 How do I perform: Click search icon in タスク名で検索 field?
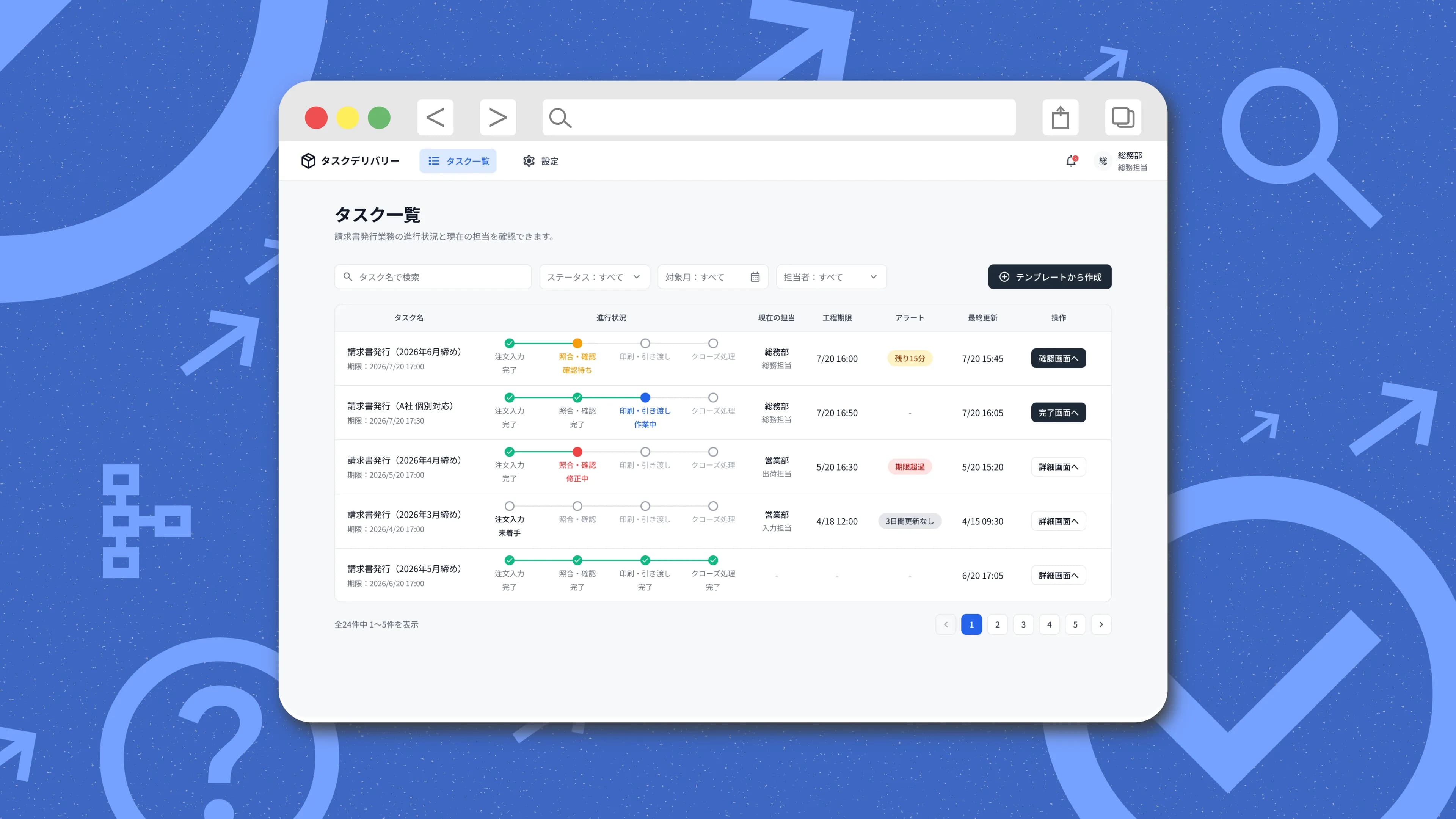tap(348, 277)
